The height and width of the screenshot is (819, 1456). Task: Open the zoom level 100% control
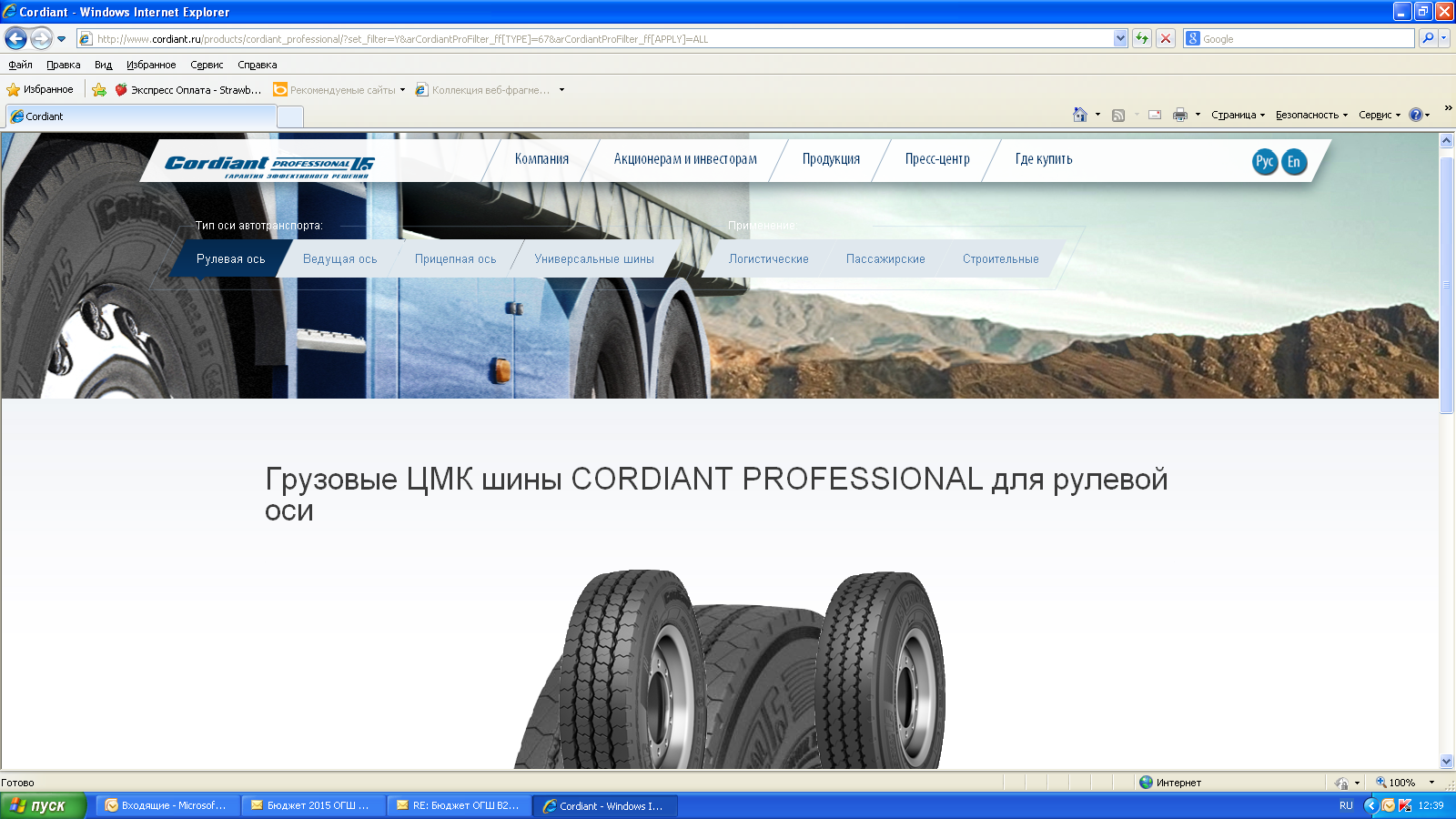pyautogui.click(x=1404, y=783)
